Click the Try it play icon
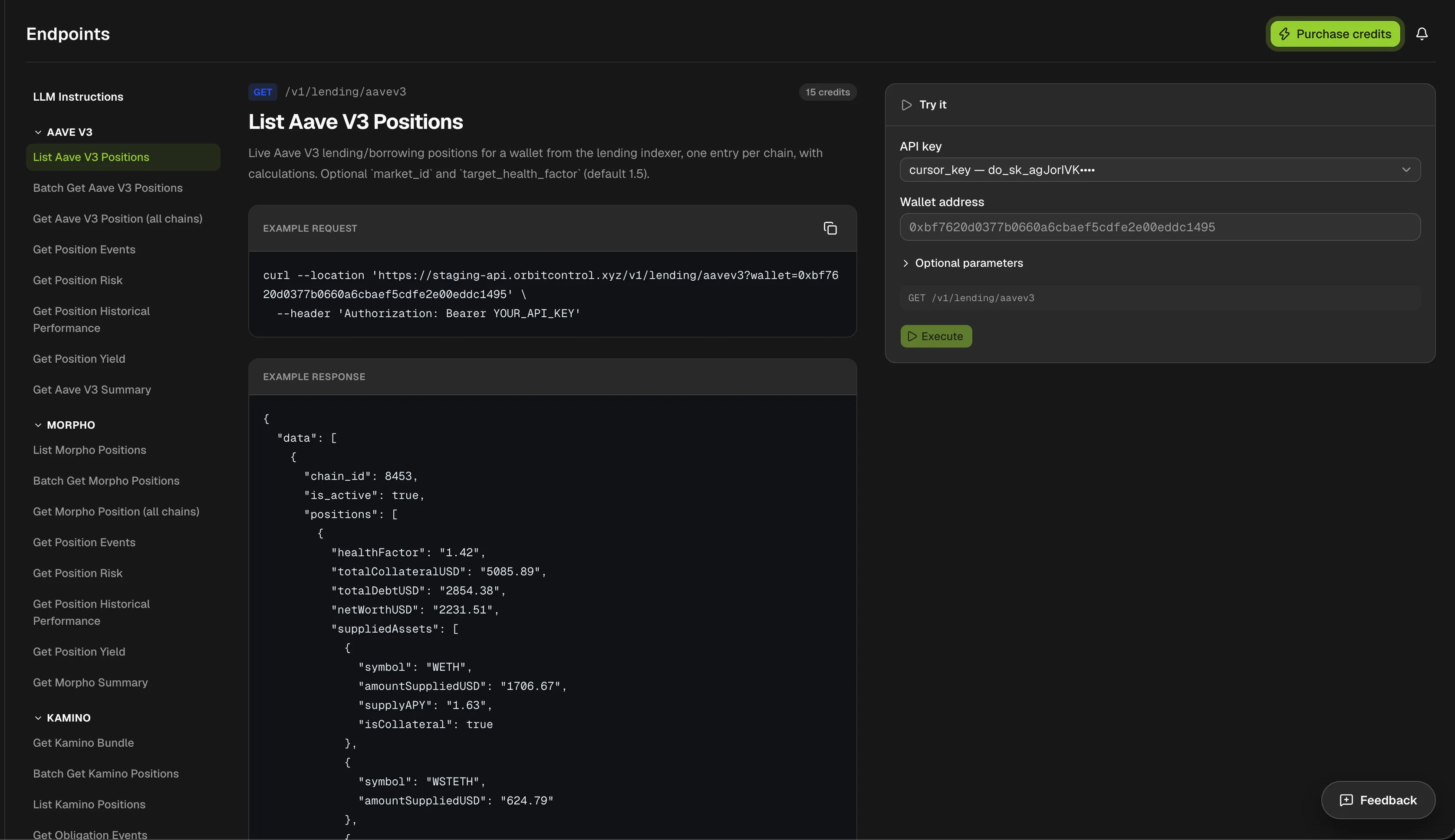The image size is (1455, 840). [907, 105]
